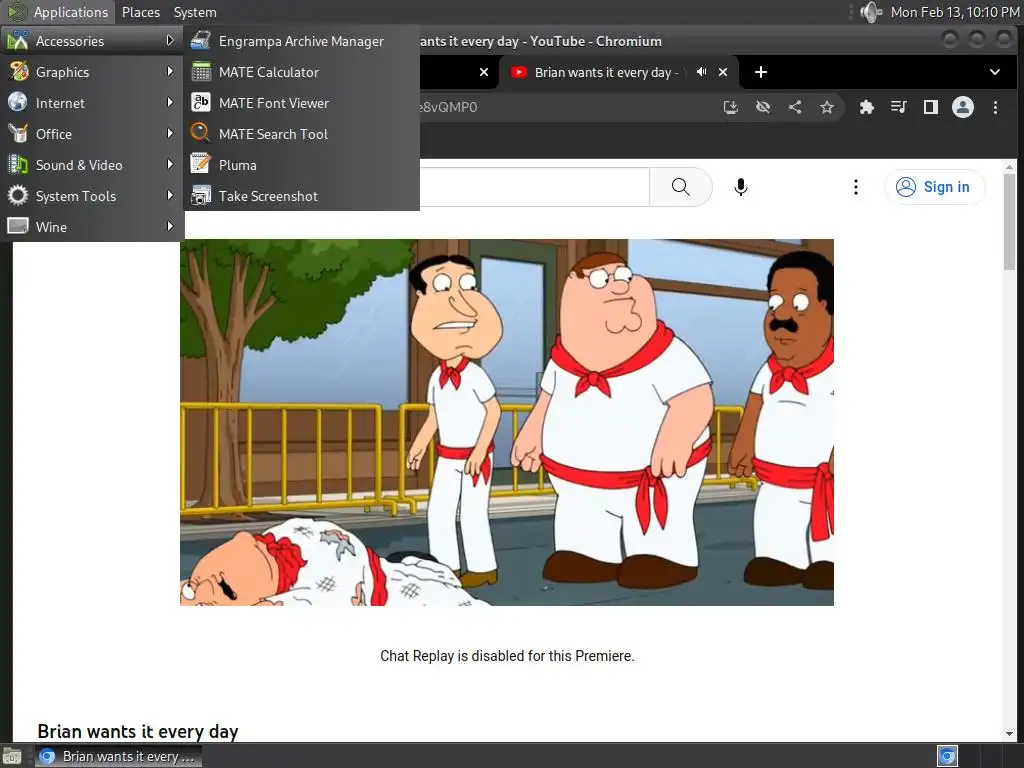Expand the Sound & Video submenu arrow

pyautogui.click(x=170, y=165)
